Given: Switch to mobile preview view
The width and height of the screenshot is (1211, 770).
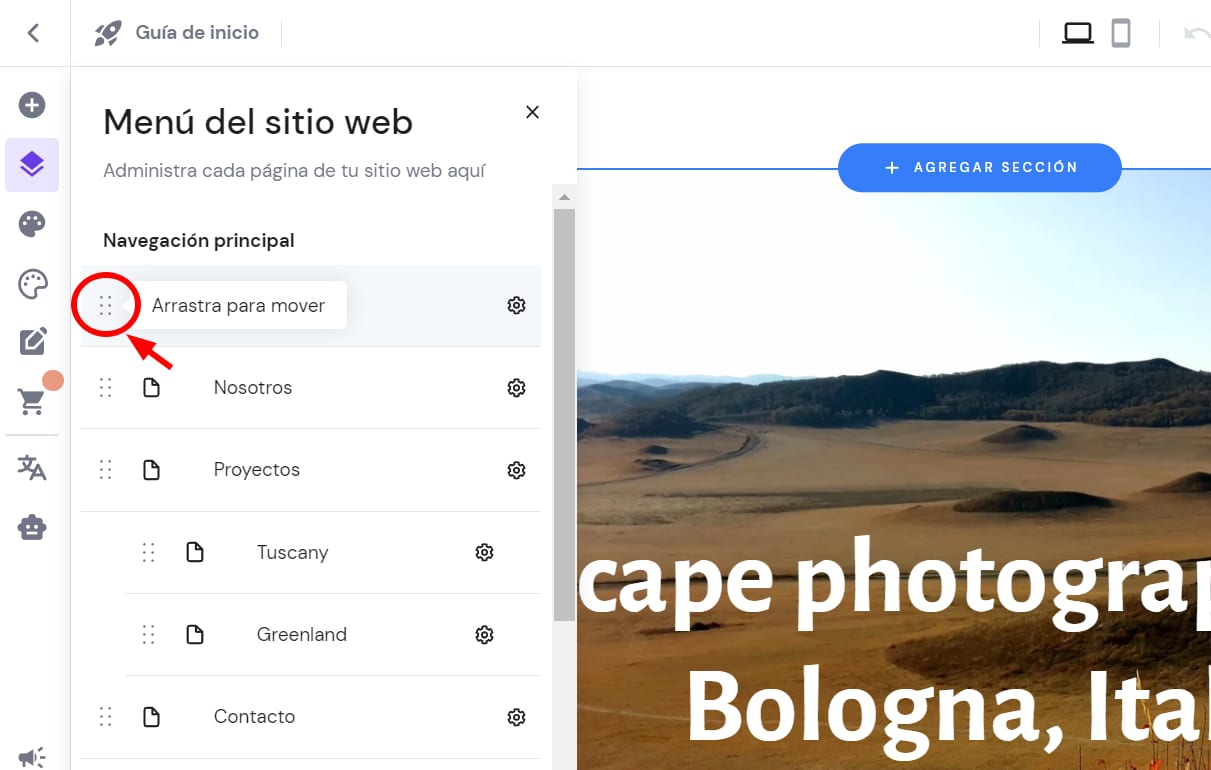Looking at the screenshot, I should (x=1121, y=33).
